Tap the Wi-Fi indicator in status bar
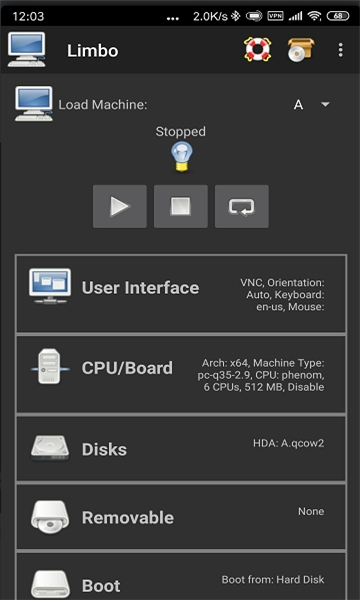Image resolution: width=360 pixels, height=600 pixels. pos(314,16)
